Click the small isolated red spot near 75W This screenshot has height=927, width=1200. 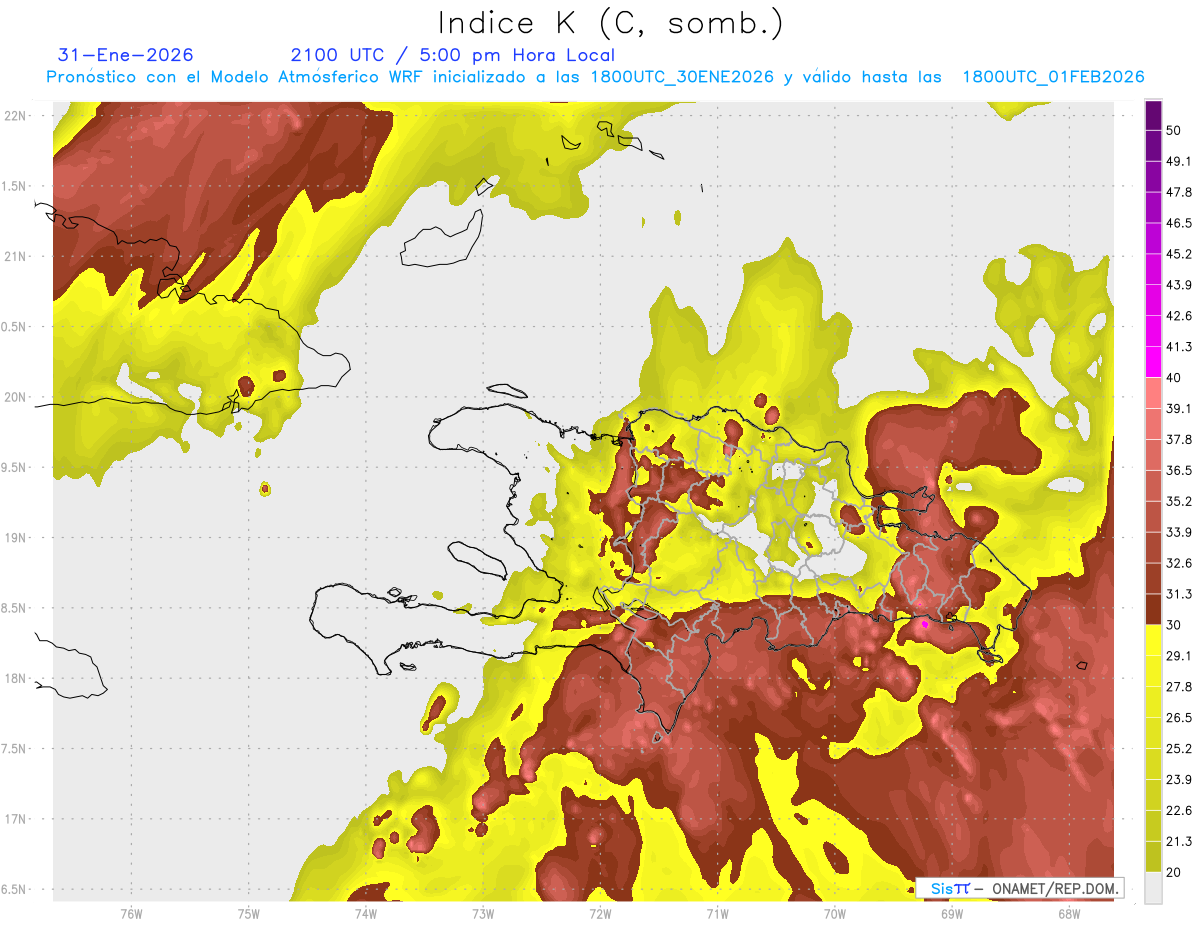pyautogui.click(x=264, y=488)
